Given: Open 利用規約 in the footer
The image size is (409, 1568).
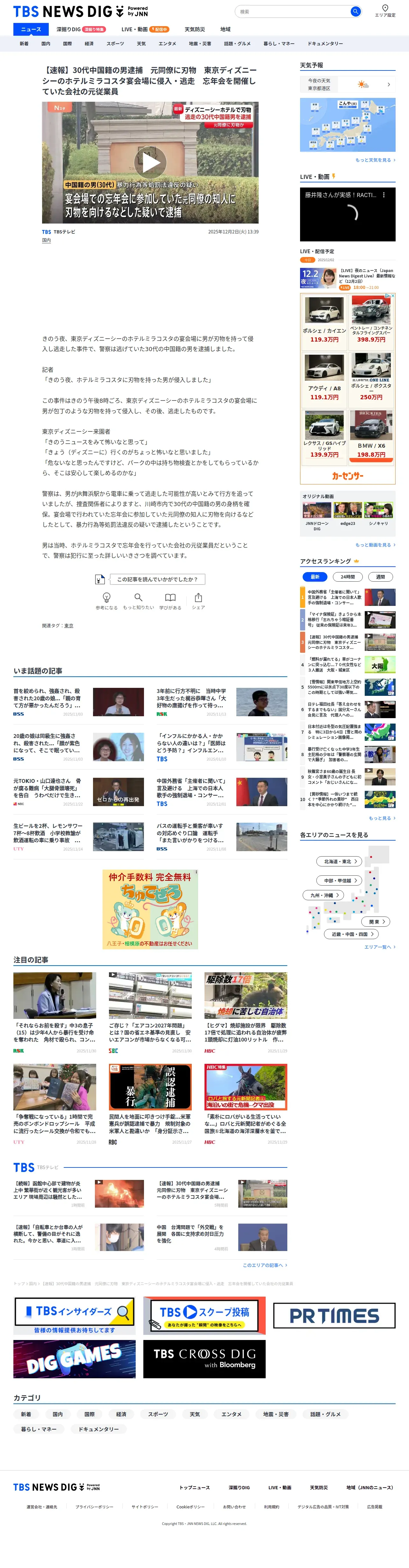Looking at the screenshot, I should pos(272,1506).
